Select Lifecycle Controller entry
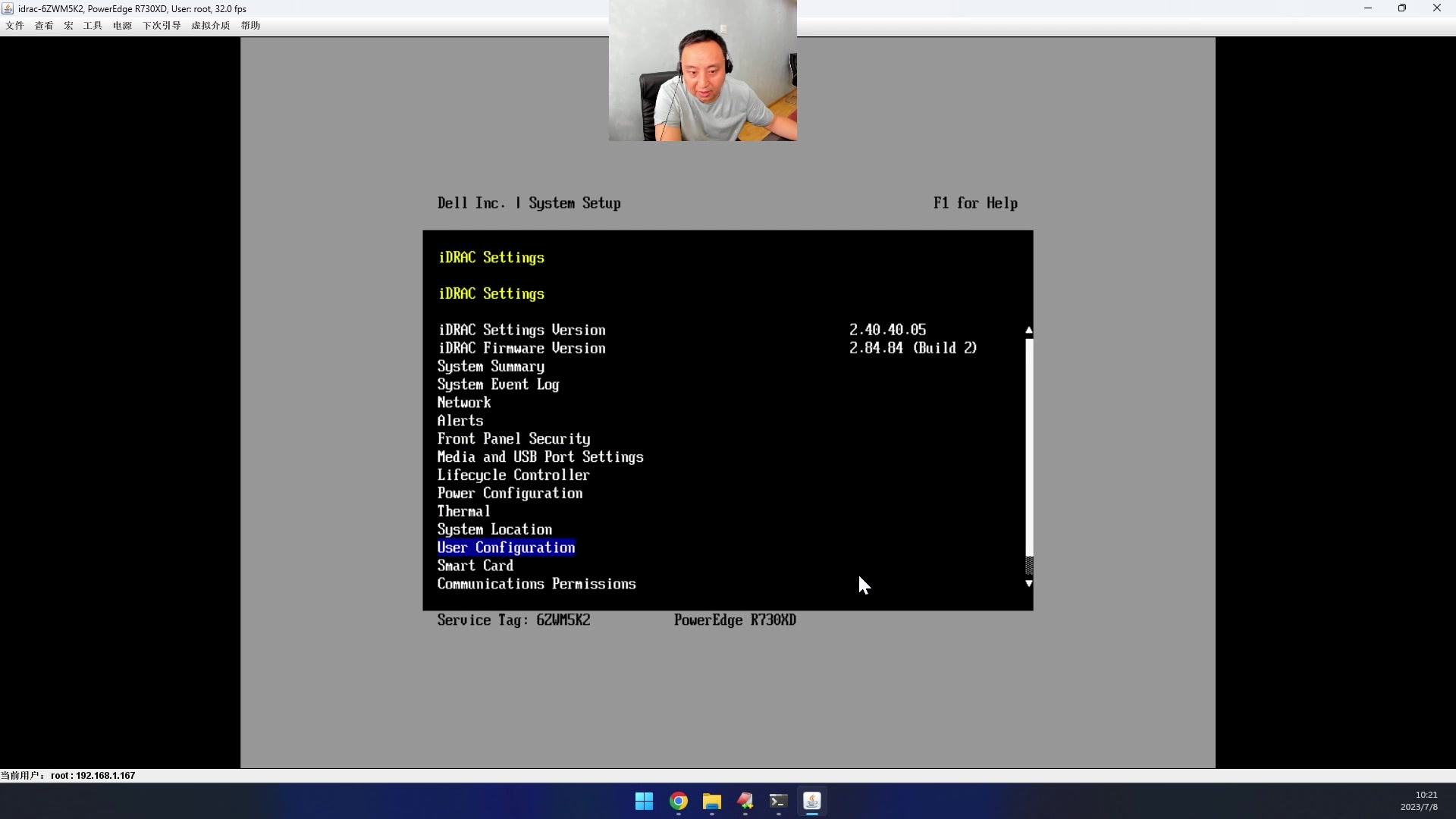Image resolution: width=1456 pixels, height=819 pixels. pyautogui.click(x=513, y=475)
